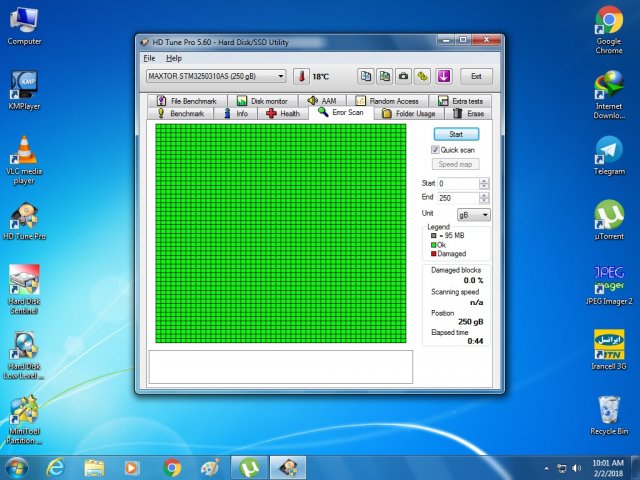Increase Start value with up arrow

(485, 180)
